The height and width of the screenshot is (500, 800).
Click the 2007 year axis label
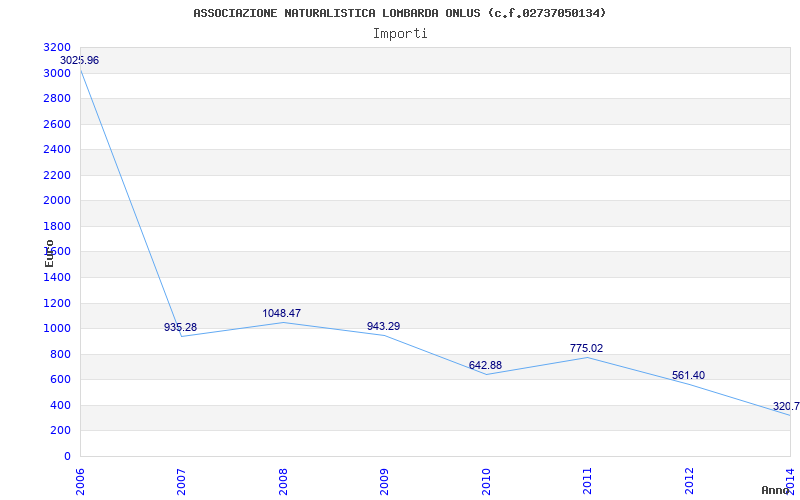coord(182,481)
